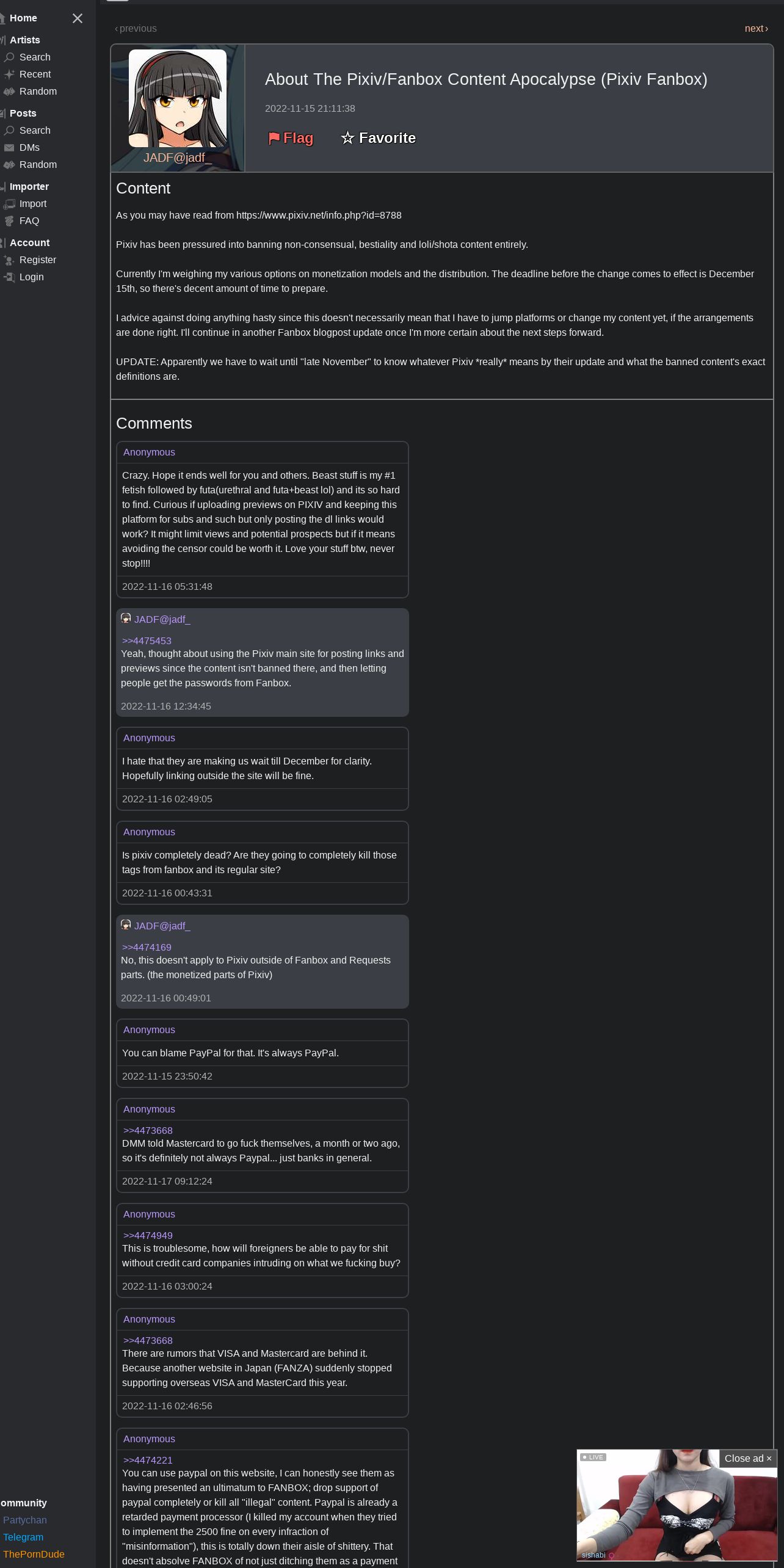The height and width of the screenshot is (1568, 784).
Task: Open JADF@jadf_ artist avatar thumbnail
Action: [178, 99]
